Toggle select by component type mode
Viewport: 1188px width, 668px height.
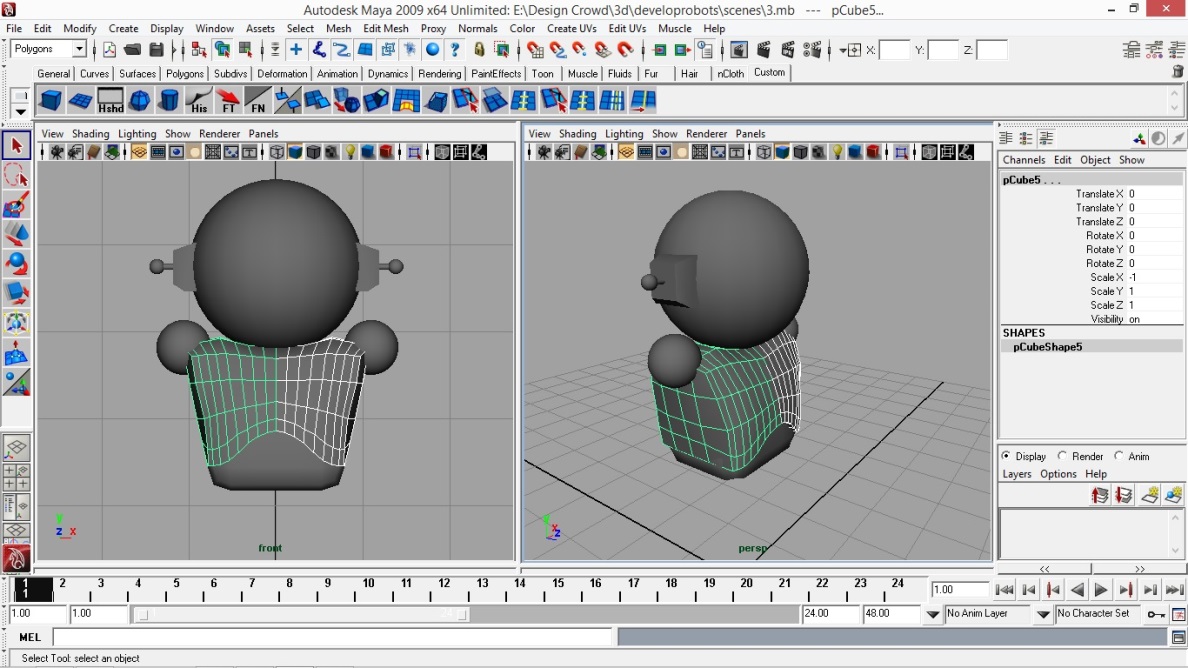(245, 50)
